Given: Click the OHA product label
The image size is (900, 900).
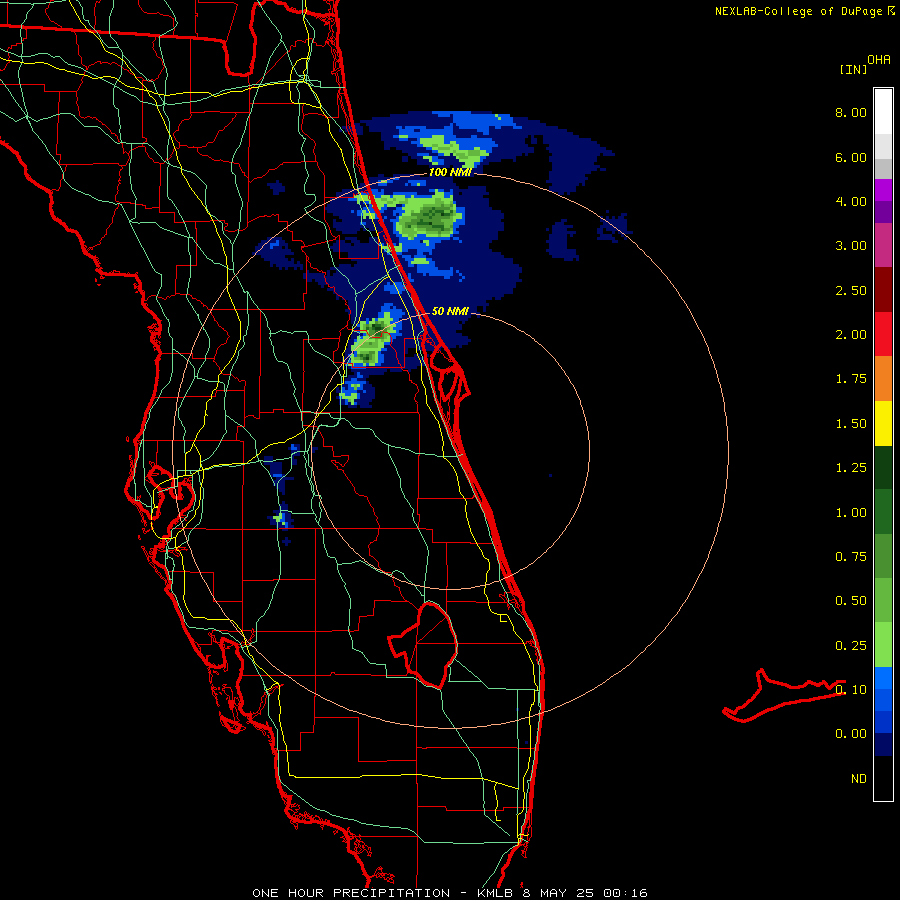Looking at the screenshot, I should (879, 60).
